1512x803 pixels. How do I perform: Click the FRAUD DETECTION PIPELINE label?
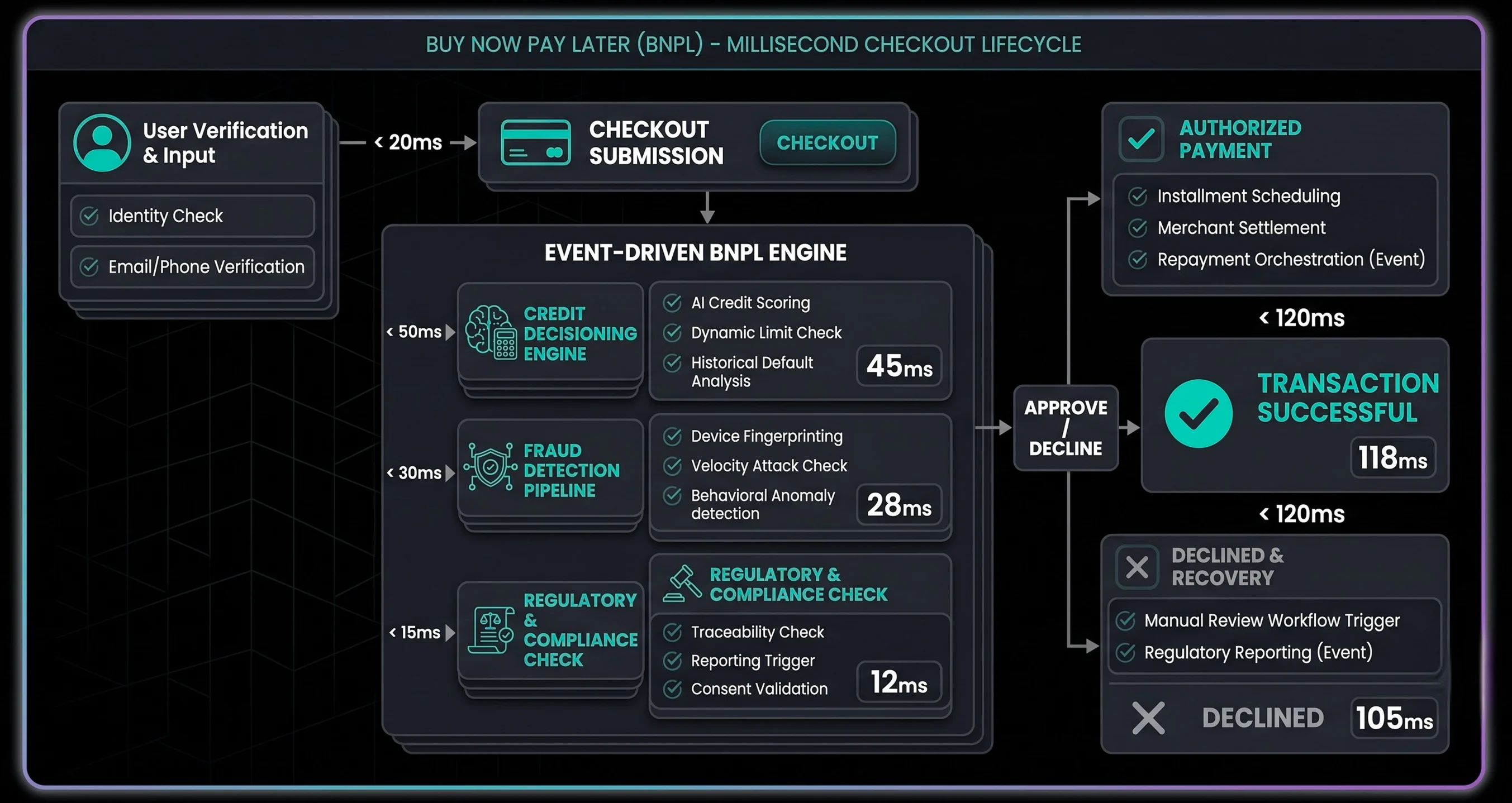point(571,470)
